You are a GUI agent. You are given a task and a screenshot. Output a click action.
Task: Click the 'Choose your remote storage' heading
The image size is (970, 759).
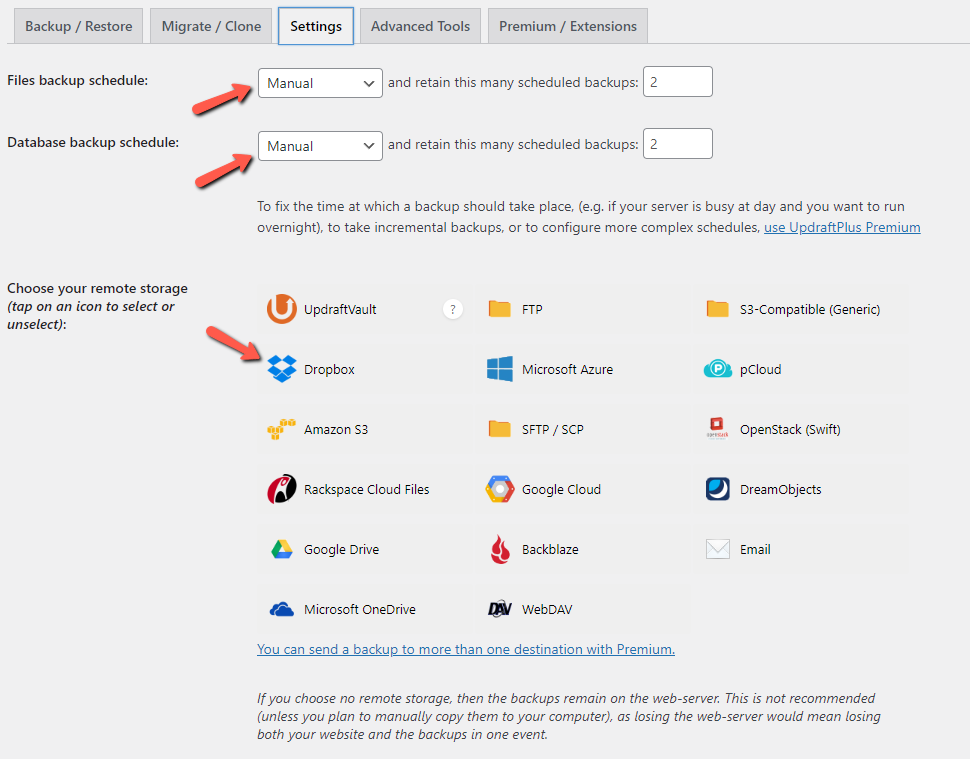97,288
